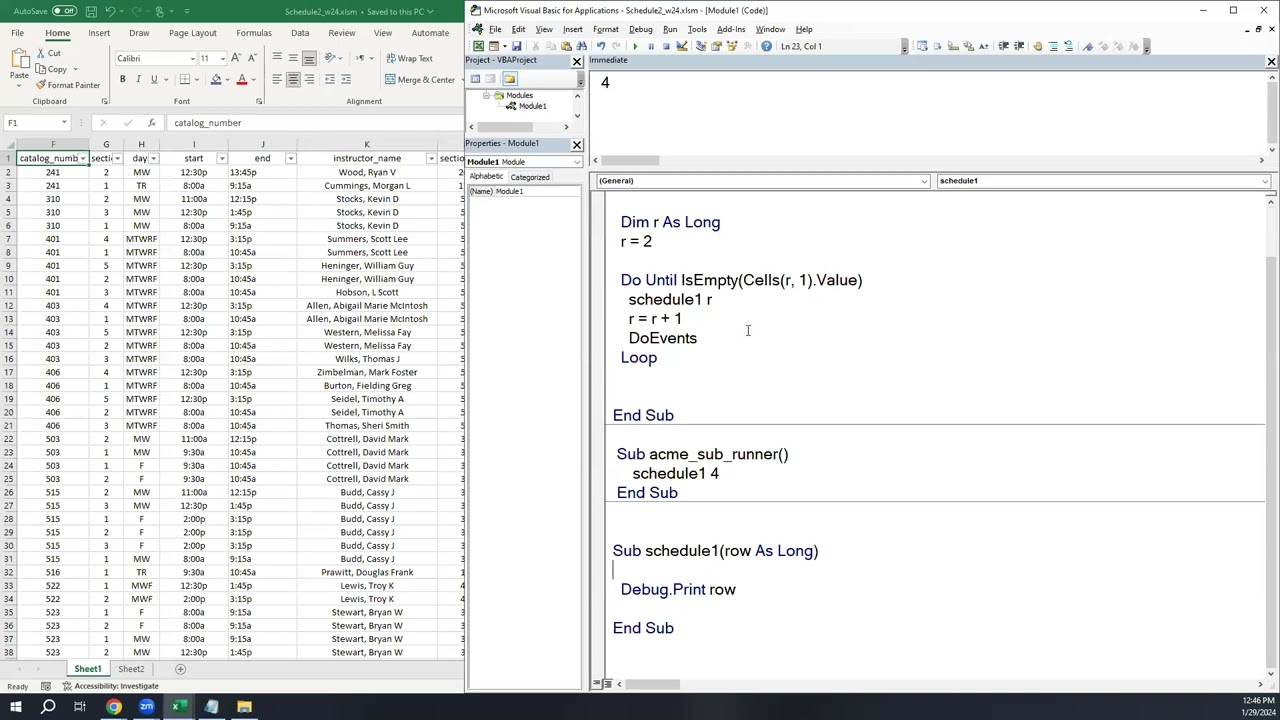Image resolution: width=1280 pixels, height=720 pixels.
Task: Open Chrome from the Windows taskbar
Action: tap(114, 707)
